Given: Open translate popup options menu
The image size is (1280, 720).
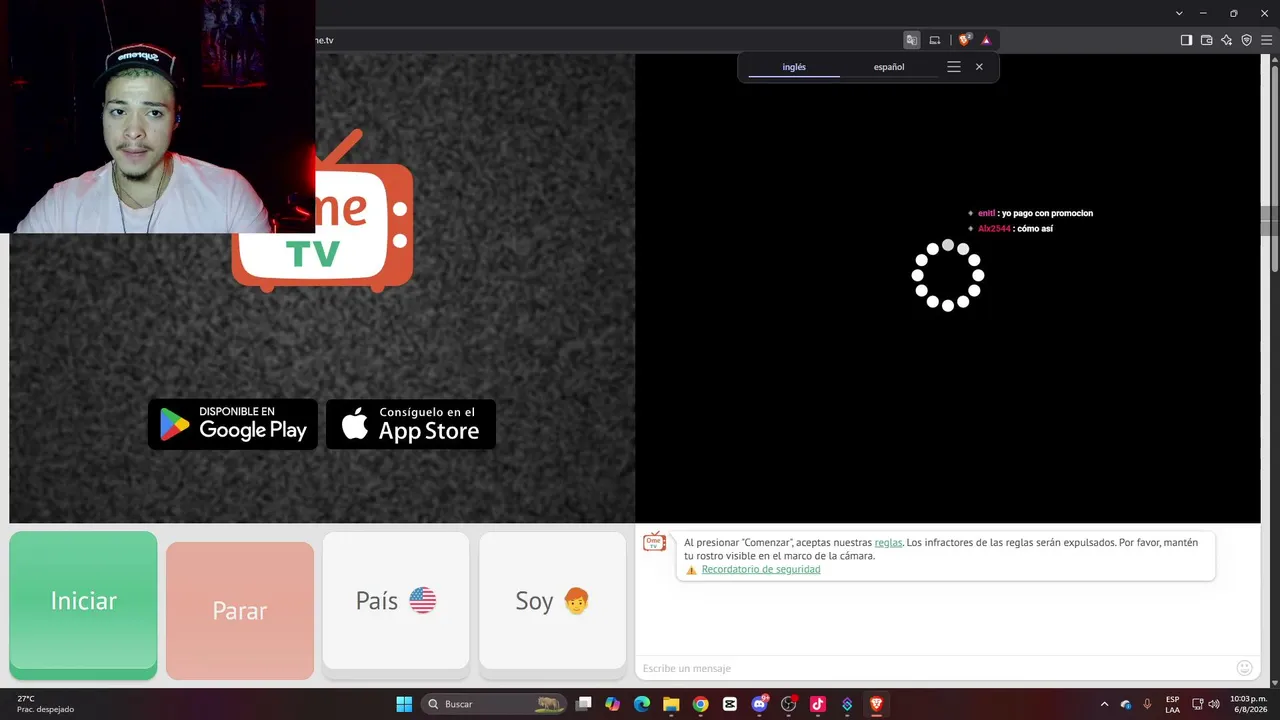Looking at the screenshot, I should coord(954,67).
